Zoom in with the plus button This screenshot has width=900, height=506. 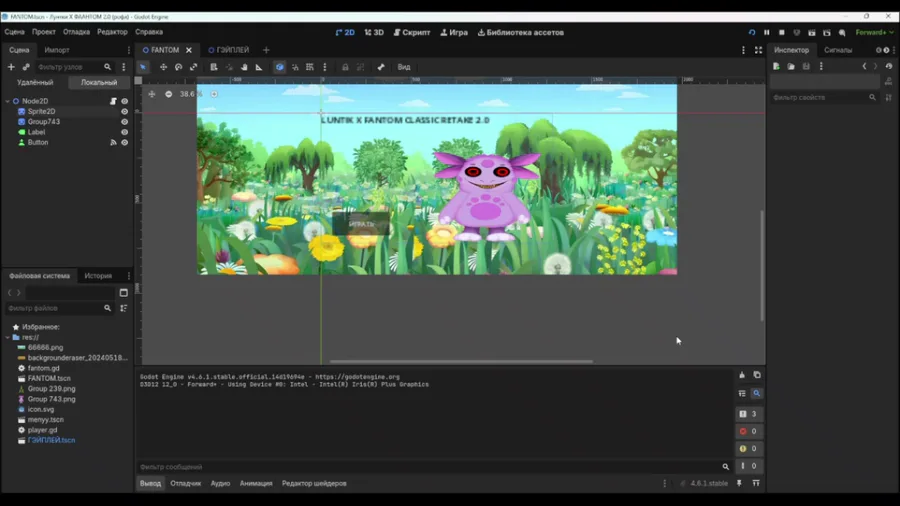(x=214, y=94)
